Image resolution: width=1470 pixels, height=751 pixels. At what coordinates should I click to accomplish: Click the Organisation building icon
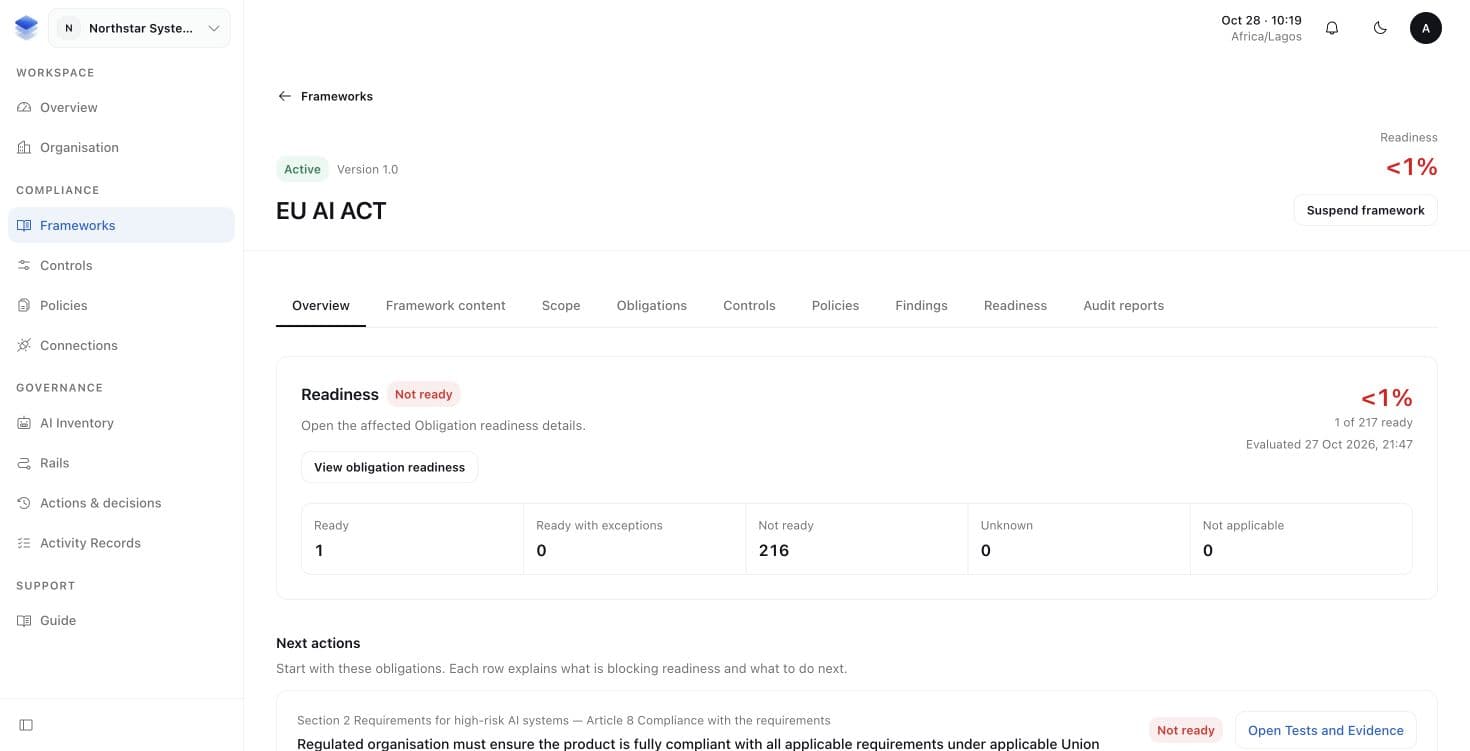(24, 147)
